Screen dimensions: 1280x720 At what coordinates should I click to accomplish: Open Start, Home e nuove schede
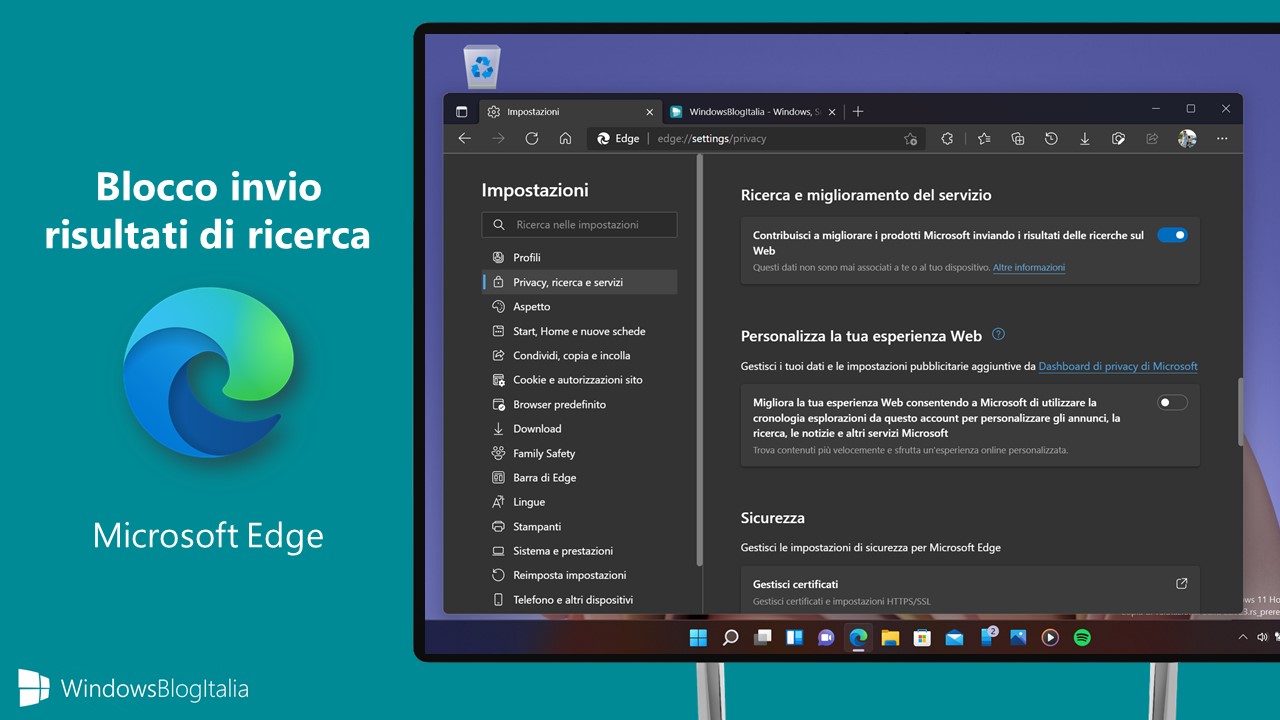tap(579, 331)
